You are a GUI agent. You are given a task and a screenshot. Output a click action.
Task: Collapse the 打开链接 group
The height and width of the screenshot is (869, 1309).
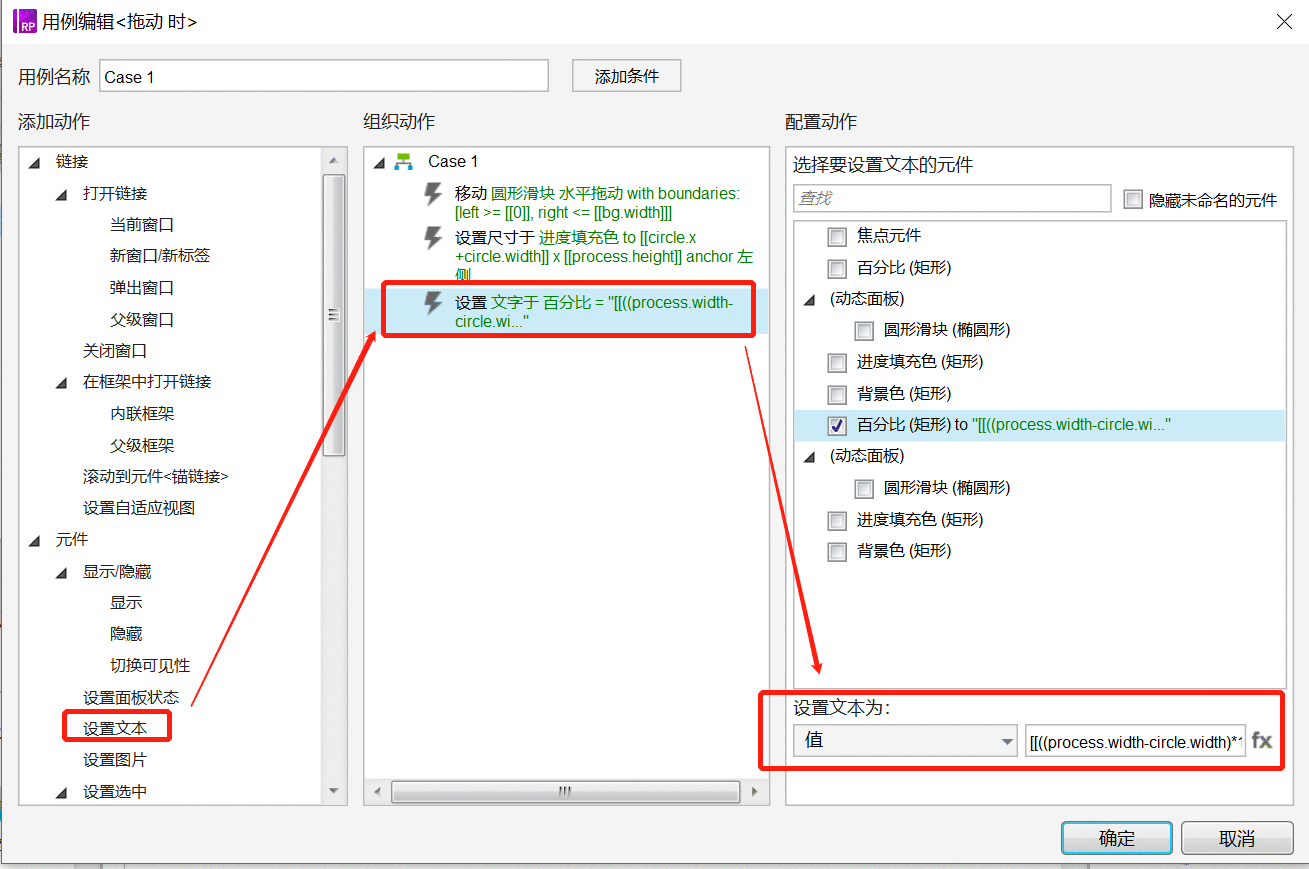[x=62, y=194]
